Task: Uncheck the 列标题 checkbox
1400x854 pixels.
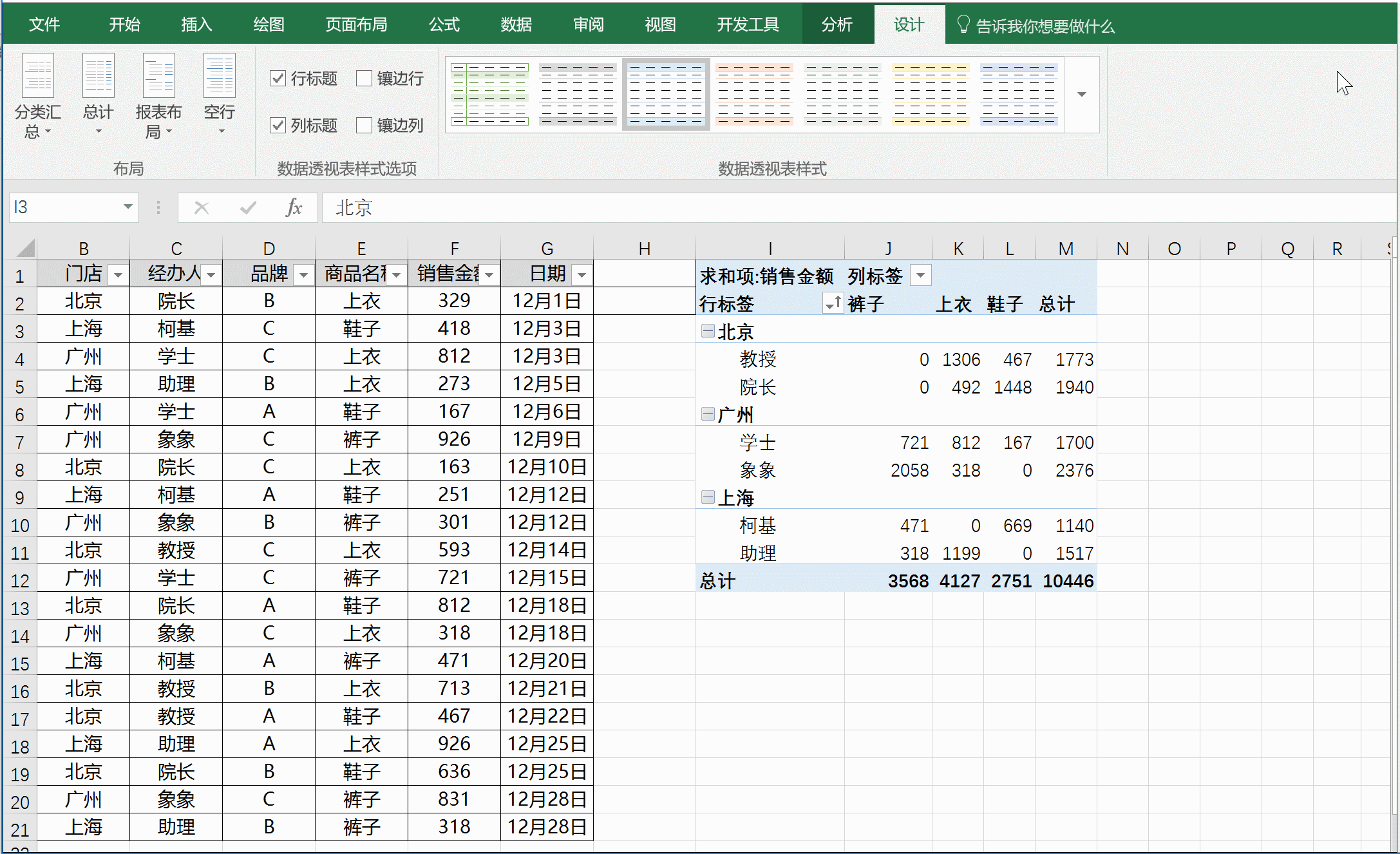Action: [x=278, y=125]
